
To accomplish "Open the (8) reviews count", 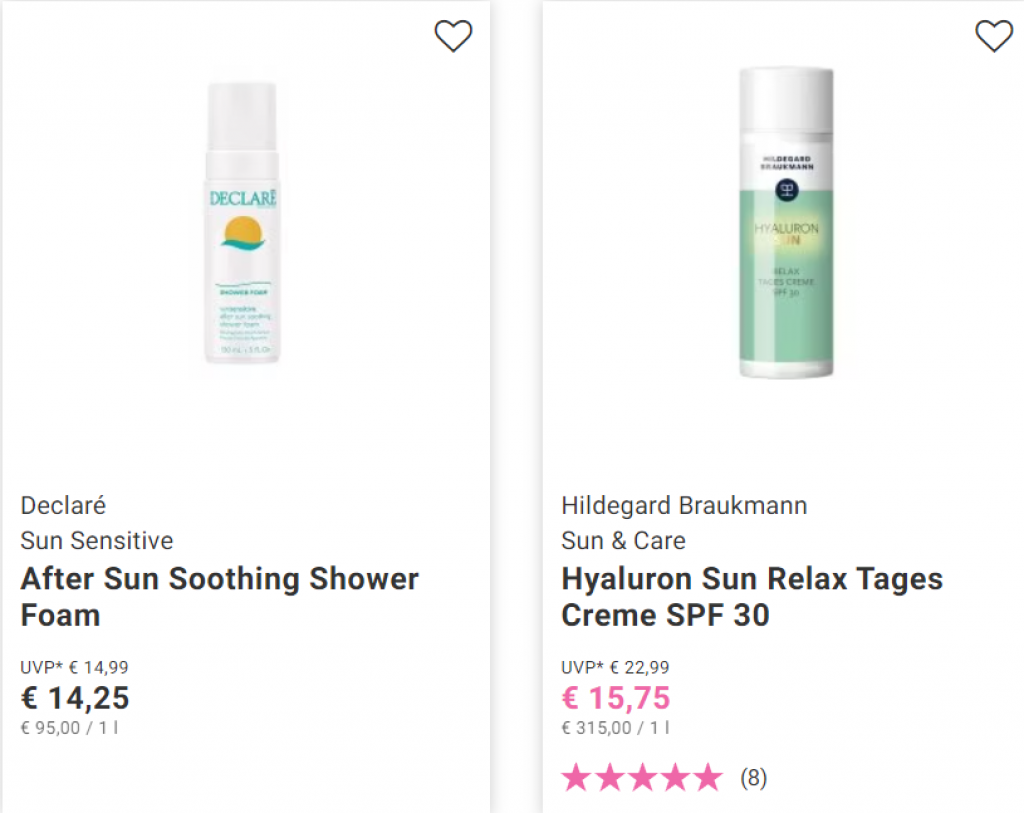I will [753, 778].
